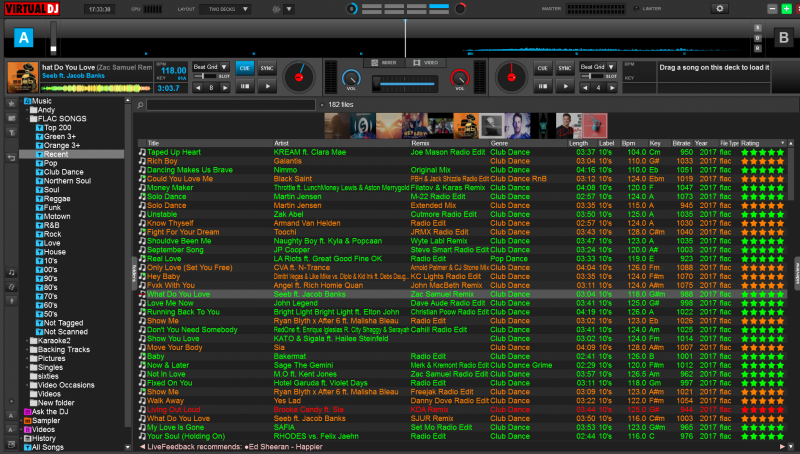Click LiveFeedback next arrow at bottom right

pos(782,447)
